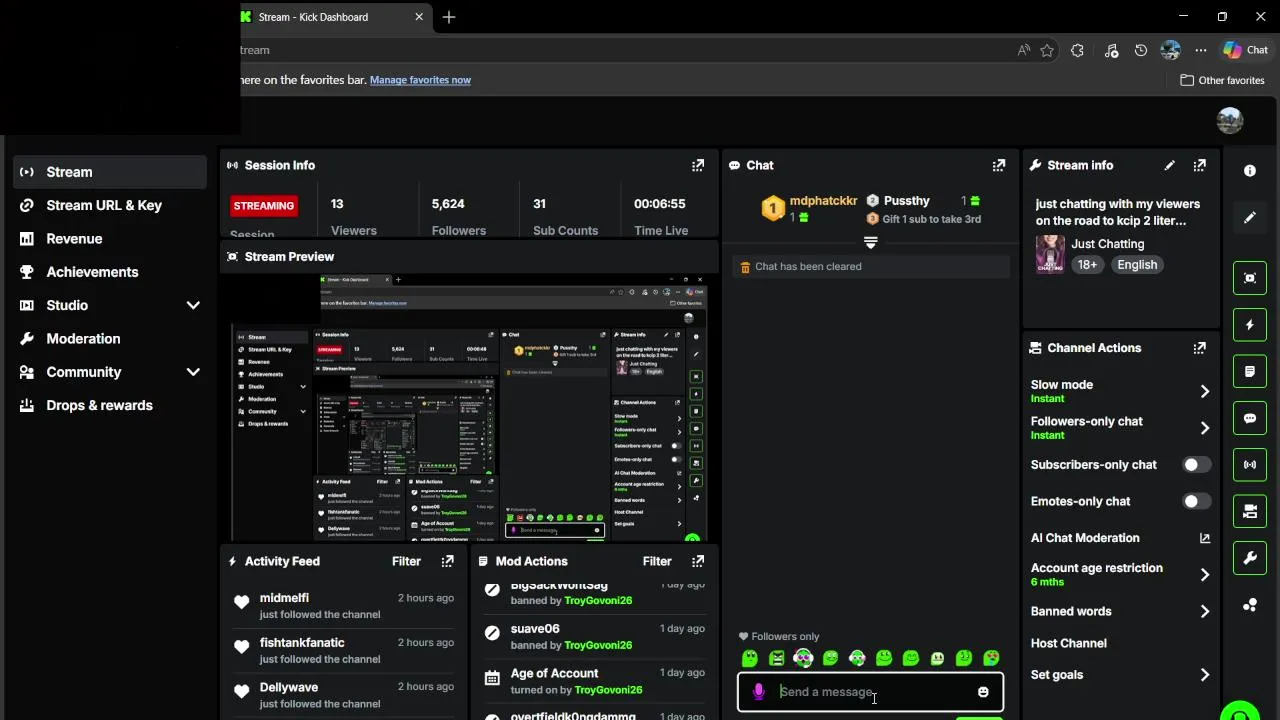Image resolution: width=1280 pixels, height=720 pixels.
Task: Add page to favorites star icon
Action: [1047, 50]
